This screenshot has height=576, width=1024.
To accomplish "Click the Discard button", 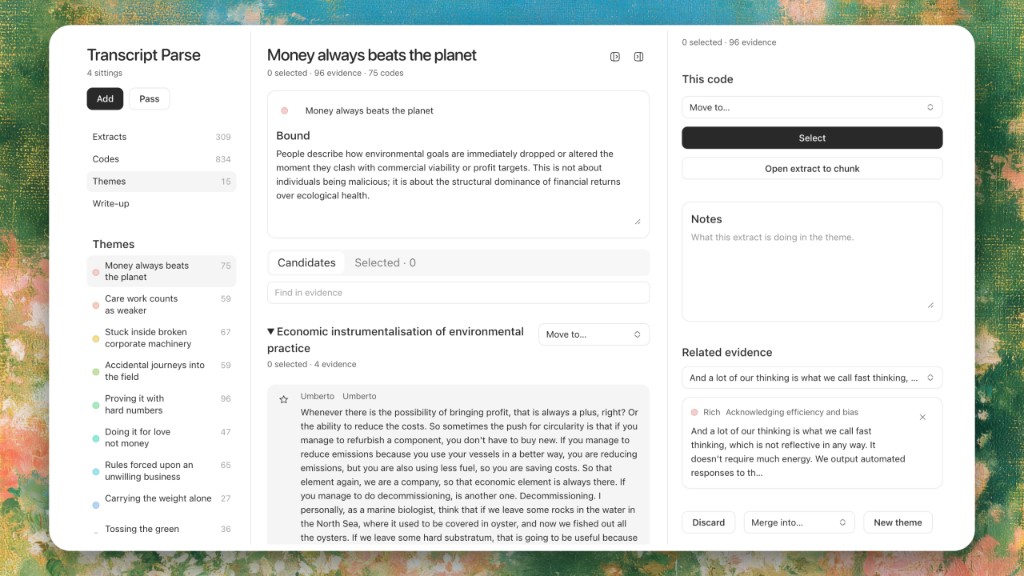I will coord(709,522).
